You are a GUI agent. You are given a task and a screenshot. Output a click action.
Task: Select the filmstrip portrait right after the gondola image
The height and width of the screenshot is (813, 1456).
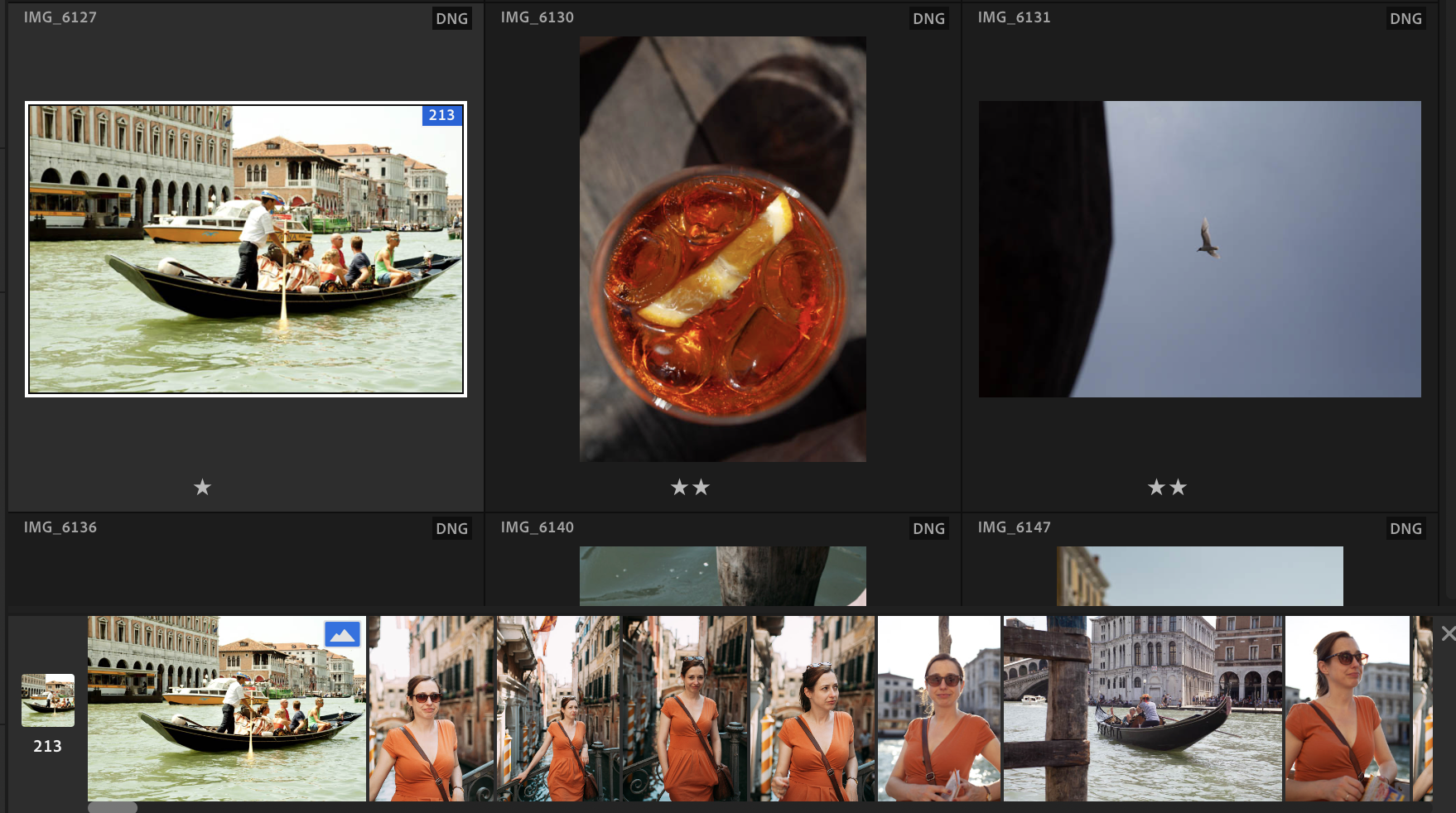pyautogui.click(x=431, y=709)
